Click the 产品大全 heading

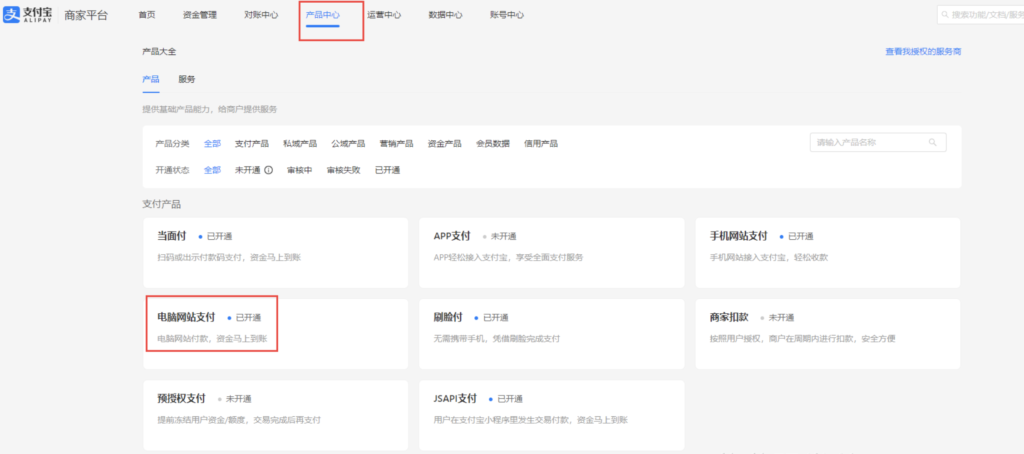click(159, 52)
